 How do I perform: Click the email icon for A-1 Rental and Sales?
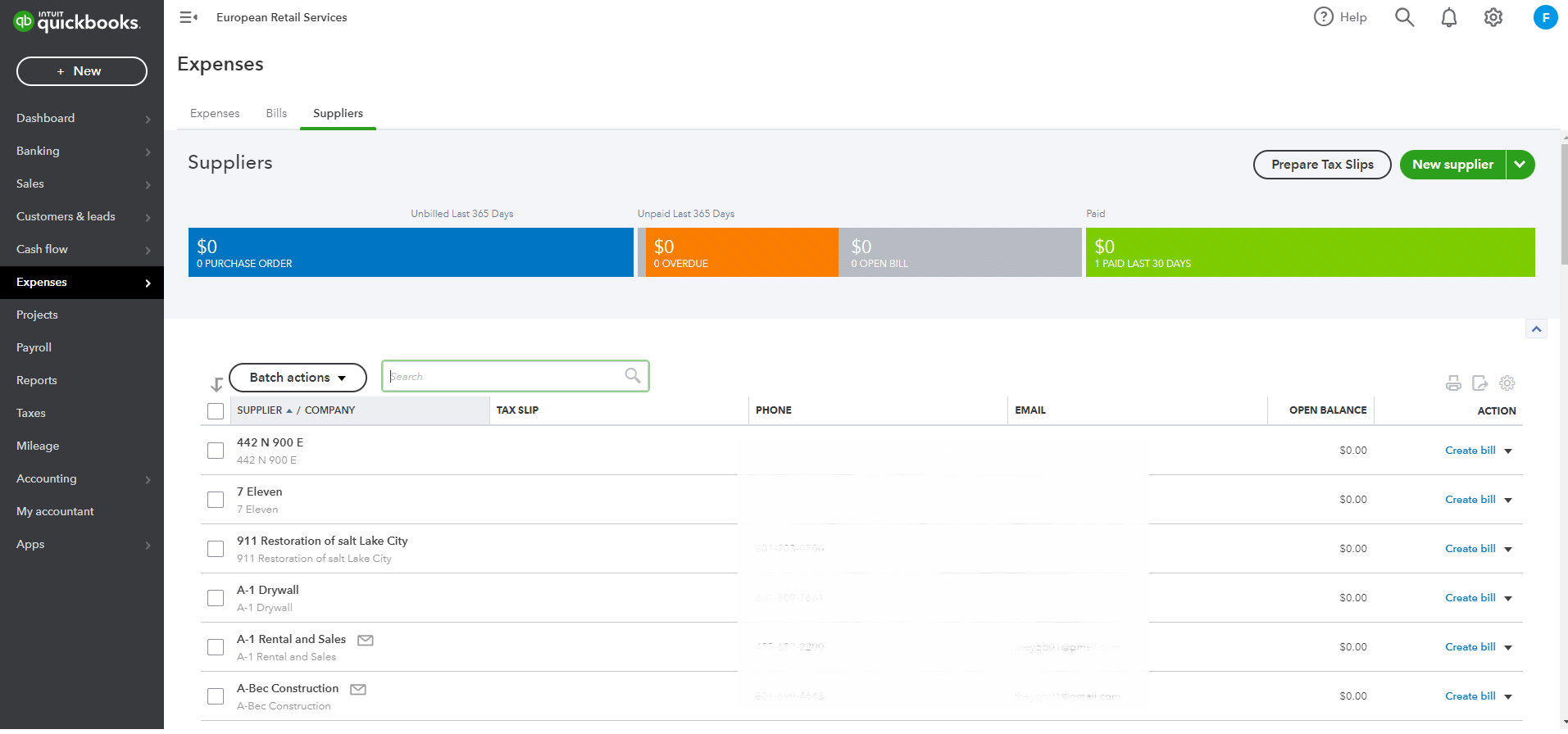coord(366,640)
